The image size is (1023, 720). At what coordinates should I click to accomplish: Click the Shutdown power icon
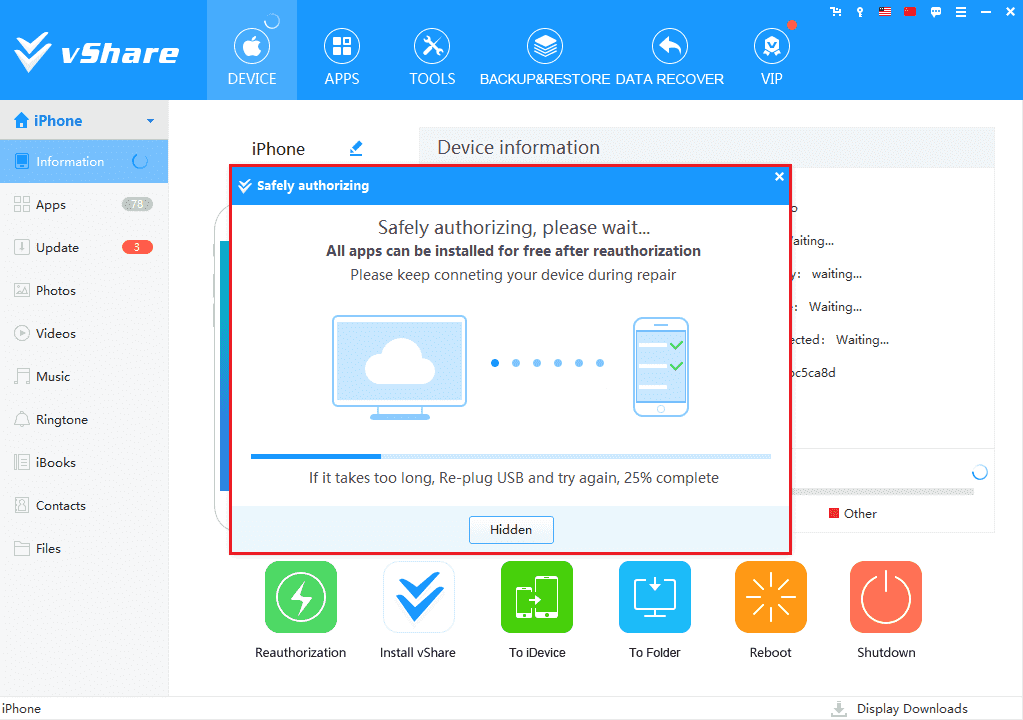(x=886, y=597)
